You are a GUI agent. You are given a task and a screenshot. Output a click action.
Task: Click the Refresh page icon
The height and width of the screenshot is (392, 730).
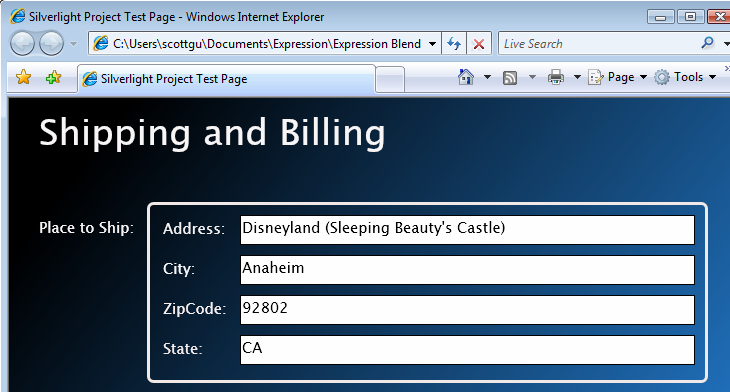tap(454, 44)
